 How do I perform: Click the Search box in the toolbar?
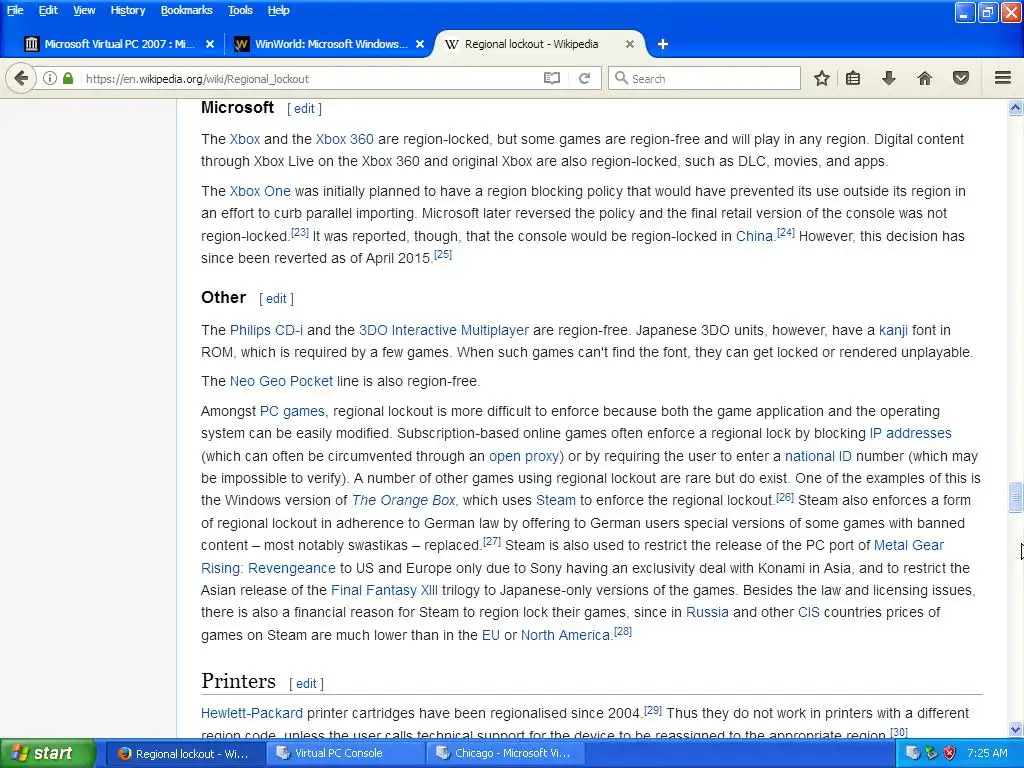click(704, 78)
